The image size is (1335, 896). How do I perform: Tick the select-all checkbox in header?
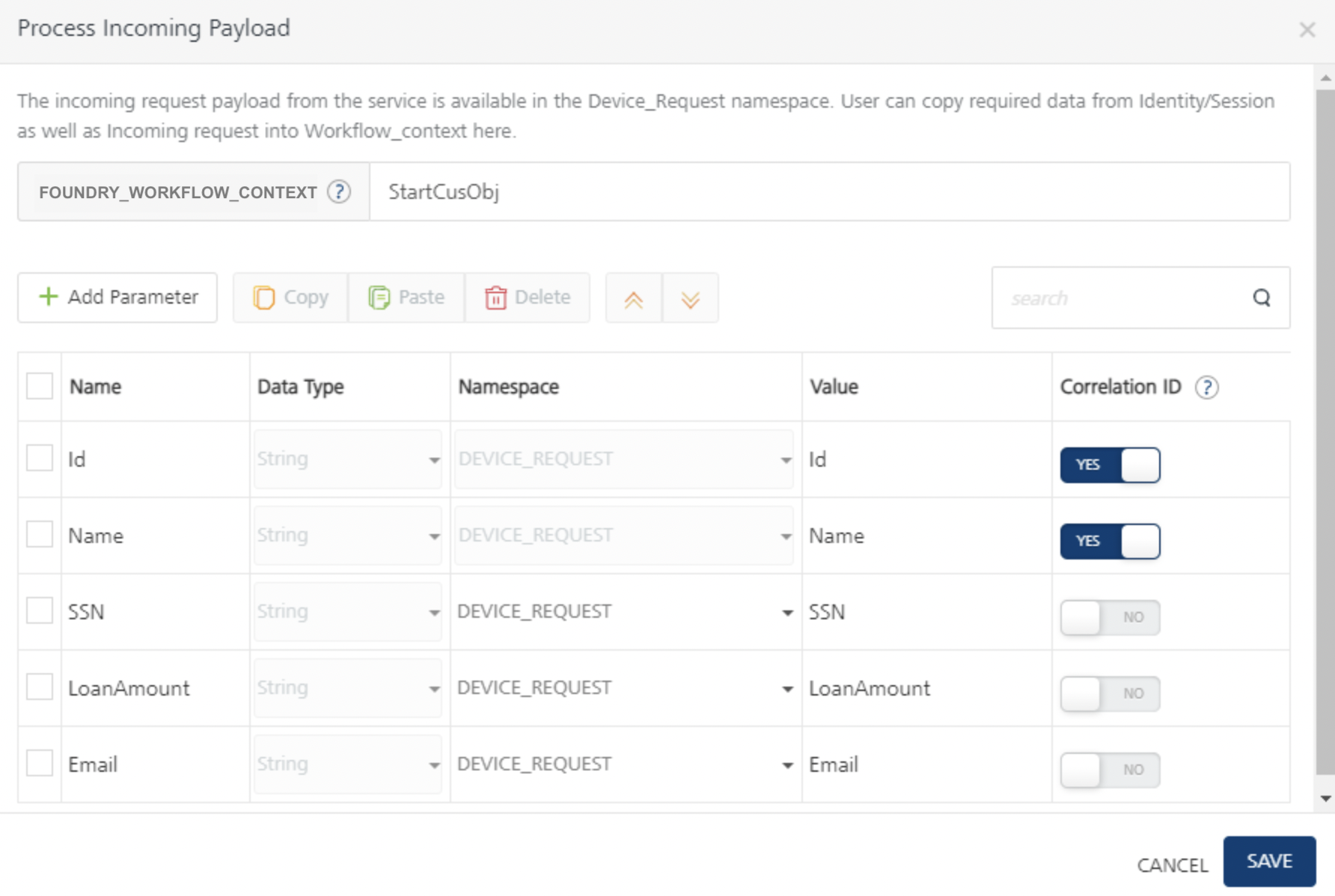pos(40,387)
